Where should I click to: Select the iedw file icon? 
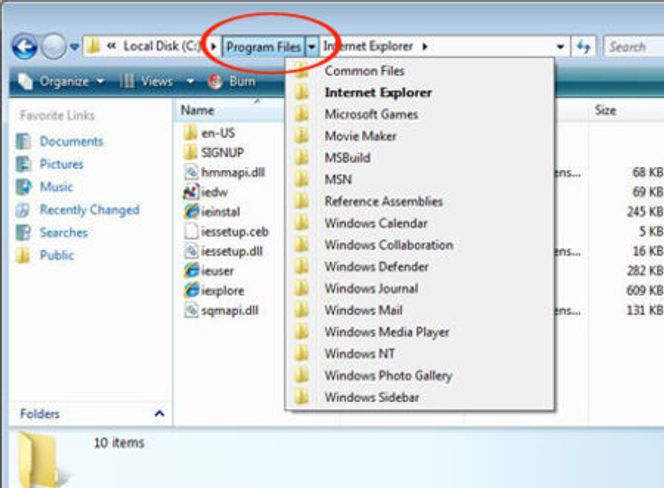[191, 192]
